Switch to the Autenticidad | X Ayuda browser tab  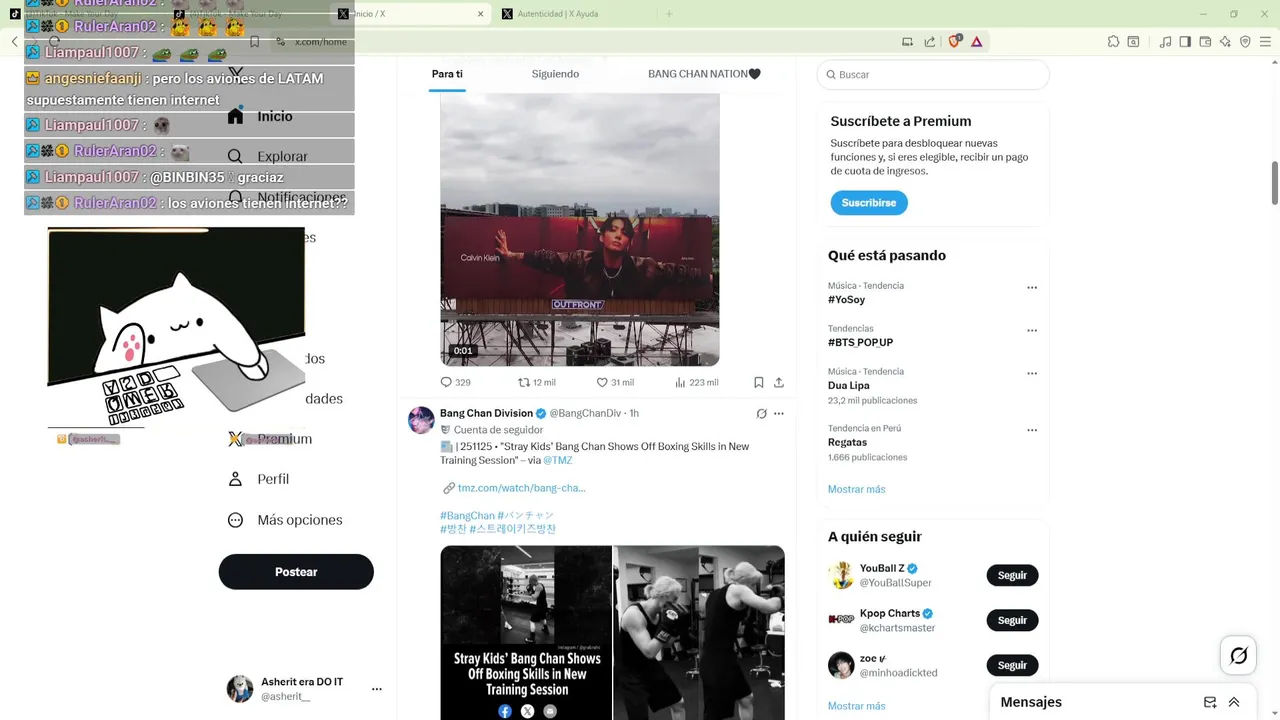(x=574, y=14)
